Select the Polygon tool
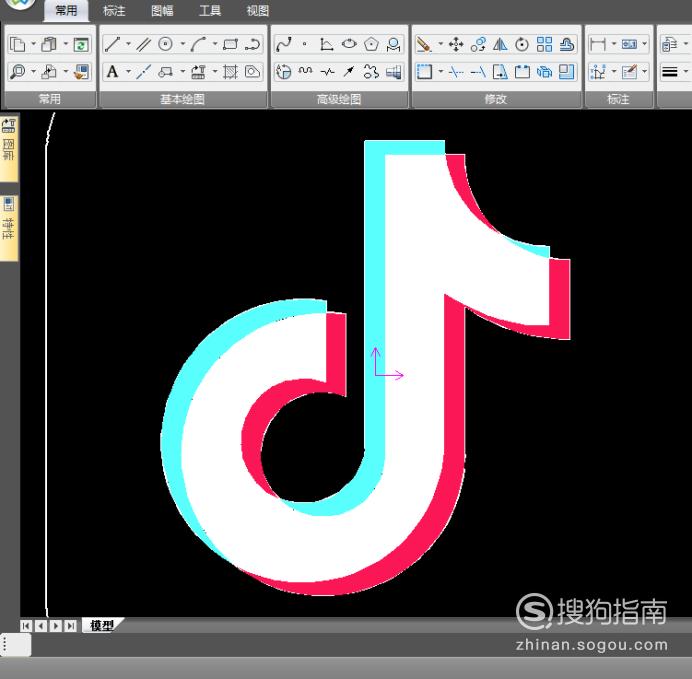 pyautogui.click(x=371, y=44)
